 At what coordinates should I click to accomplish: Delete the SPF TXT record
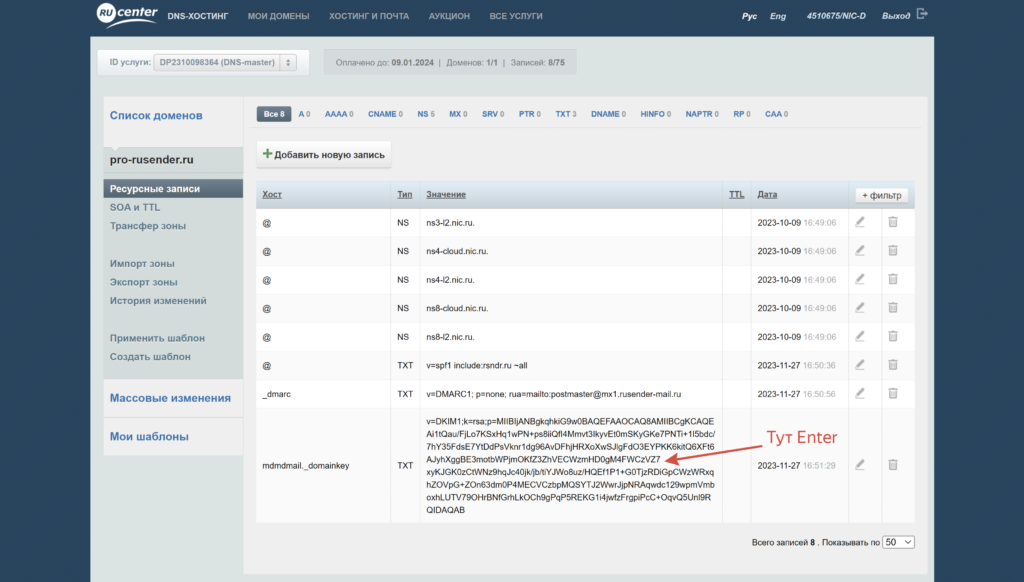coord(893,365)
